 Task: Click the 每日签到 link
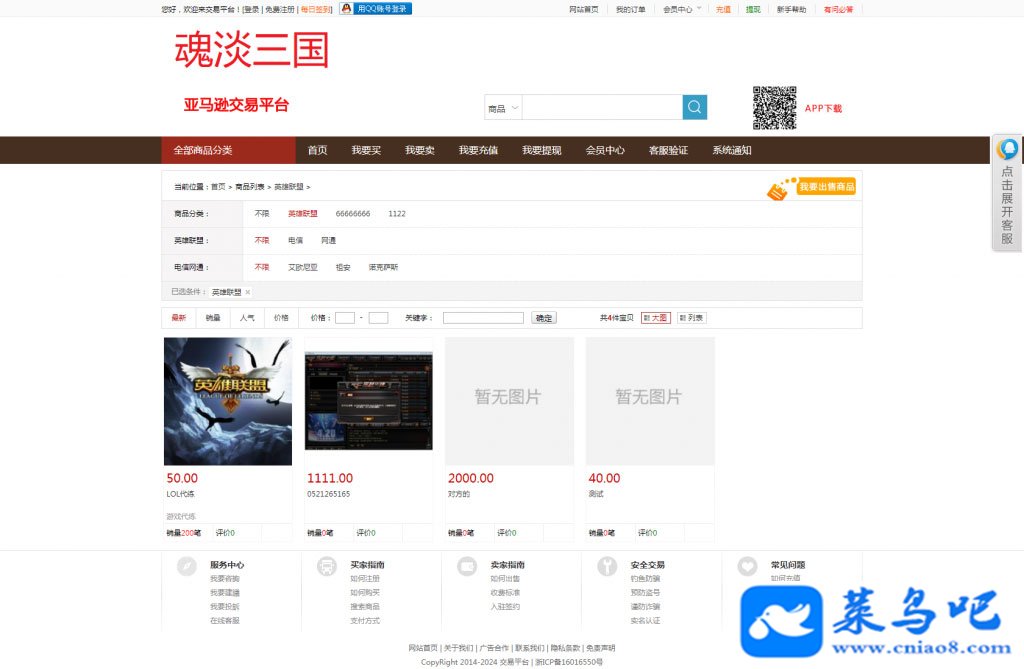(315, 9)
